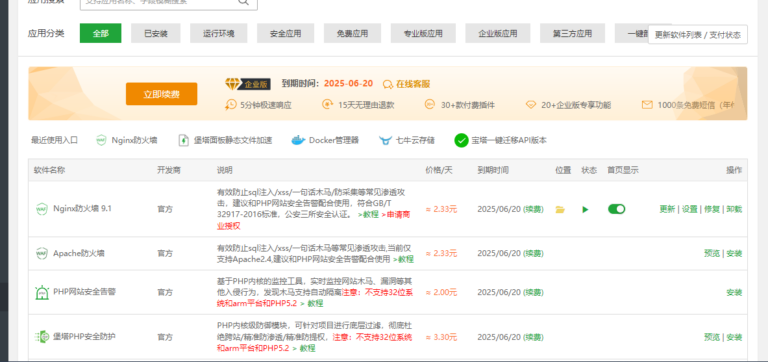Image resolution: width=768 pixels, height=362 pixels.
Task: Open 宝塔一键迁移API版本 shortcut
Action: [x=500, y=140]
